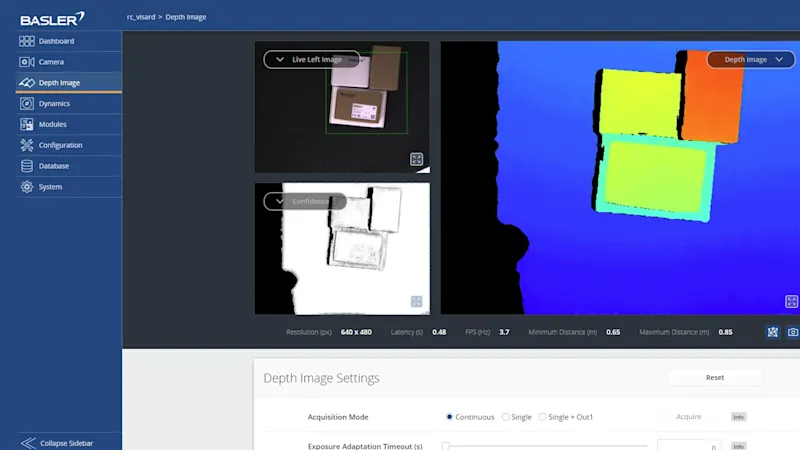This screenshot has height=450, width=800.
Task: Open the Dynamics sidebar section
Action: pos(53,103)
